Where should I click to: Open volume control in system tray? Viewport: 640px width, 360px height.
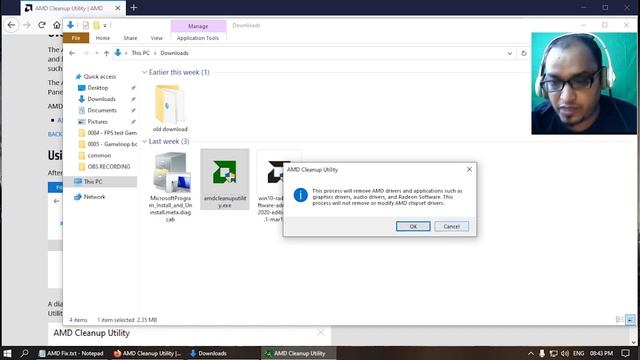[565, 353]
